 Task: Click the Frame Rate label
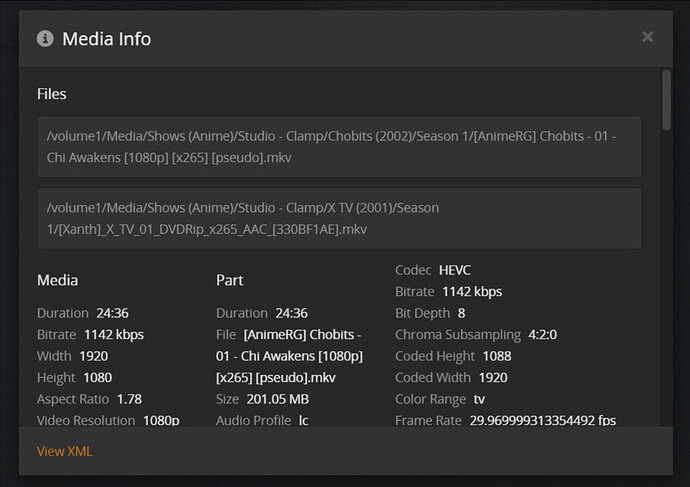point(429,421)
